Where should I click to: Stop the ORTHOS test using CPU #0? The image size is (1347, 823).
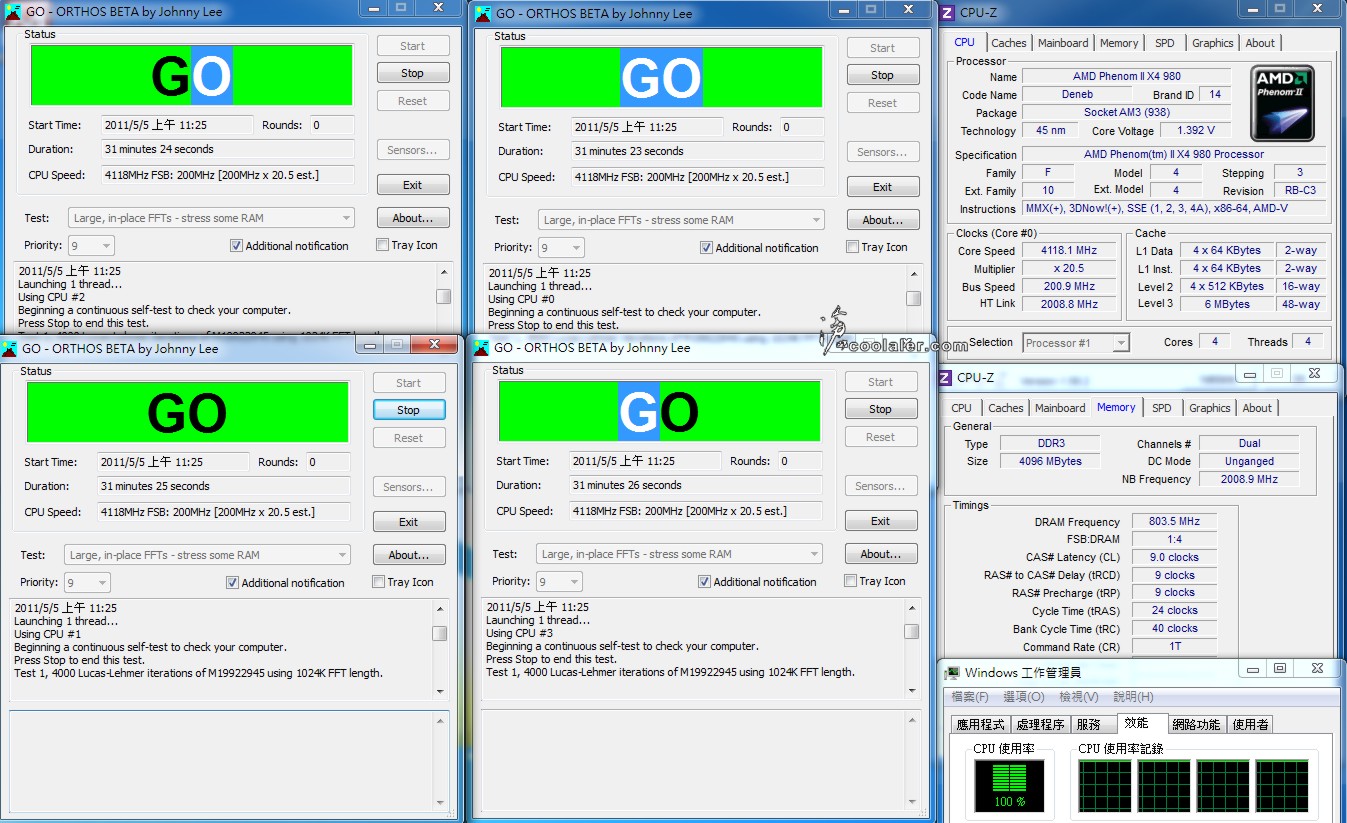pos(883,75)
